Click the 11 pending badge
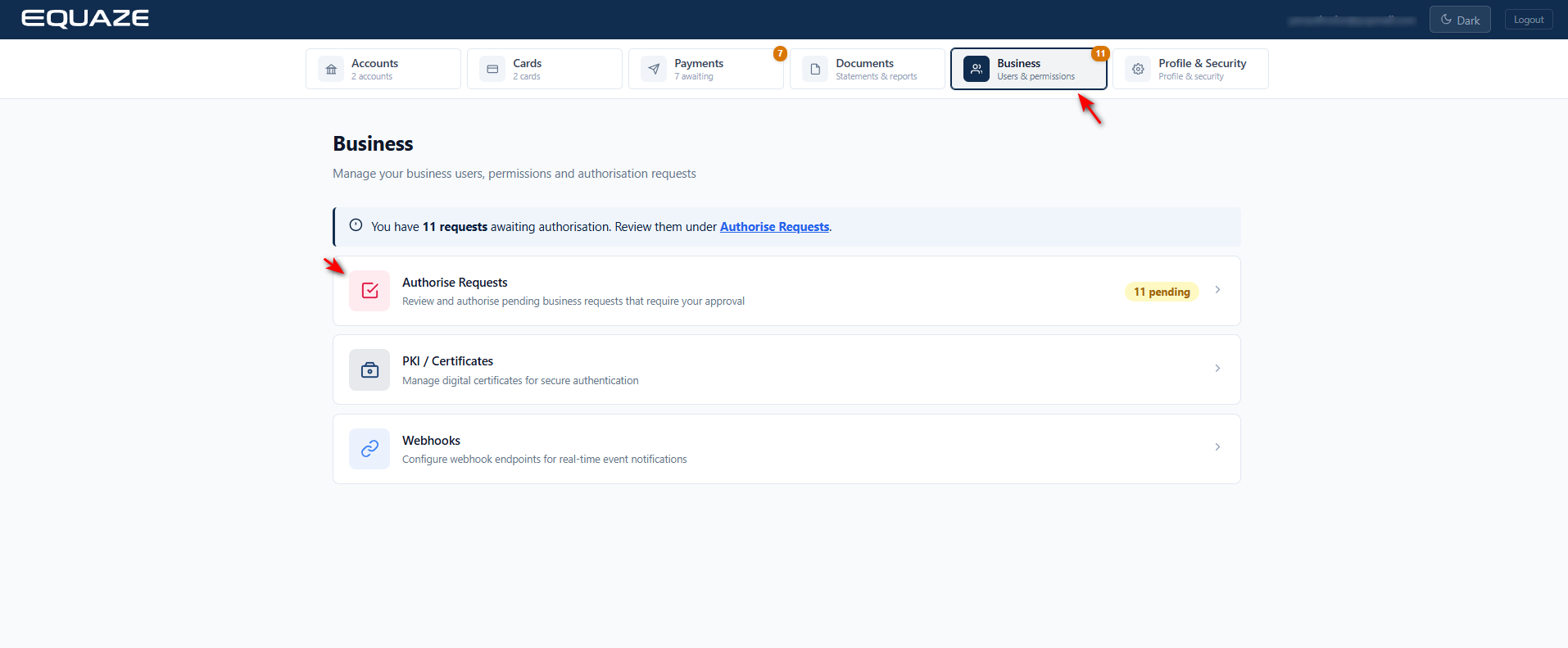 [x=1162, y=292]
